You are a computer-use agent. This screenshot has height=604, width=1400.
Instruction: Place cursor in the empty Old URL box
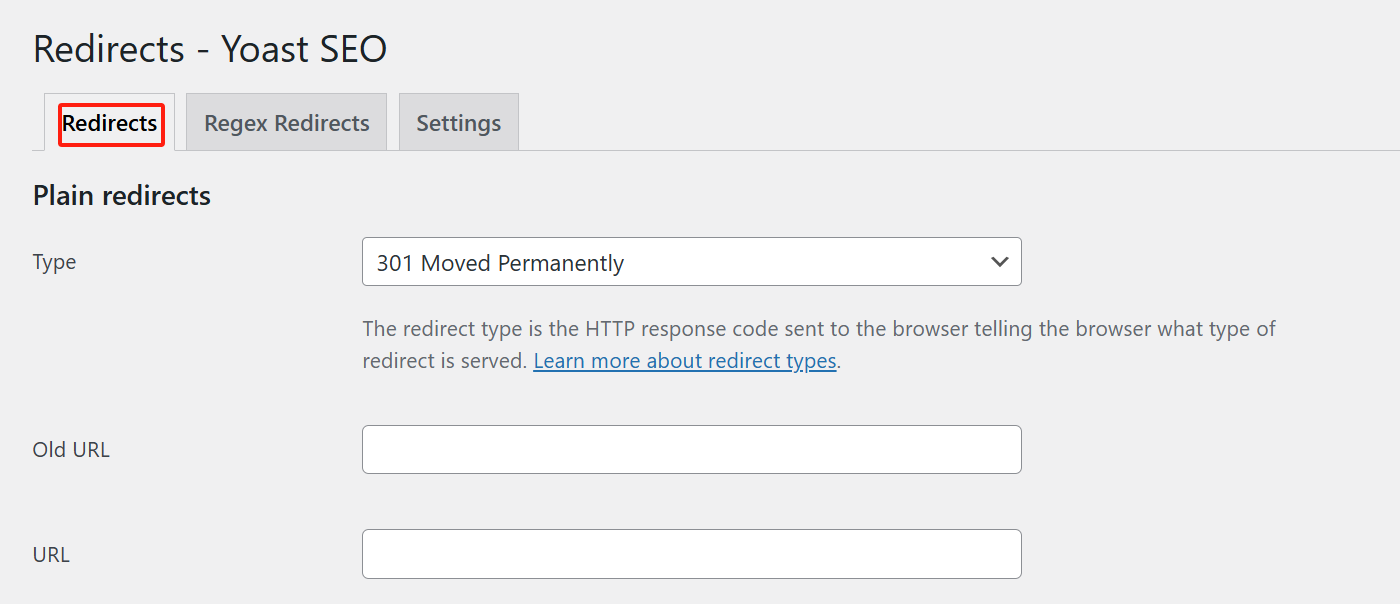point(691,449)
